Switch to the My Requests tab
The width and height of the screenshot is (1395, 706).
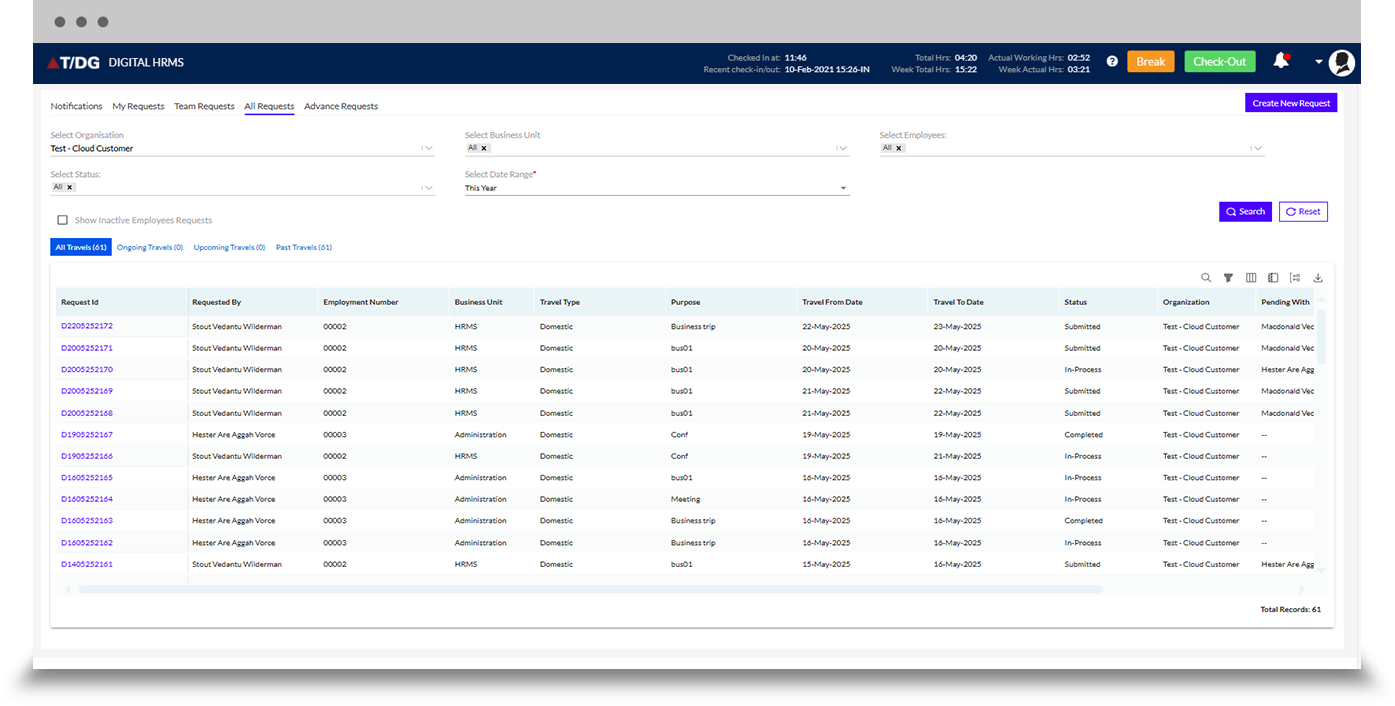(138, 106)
